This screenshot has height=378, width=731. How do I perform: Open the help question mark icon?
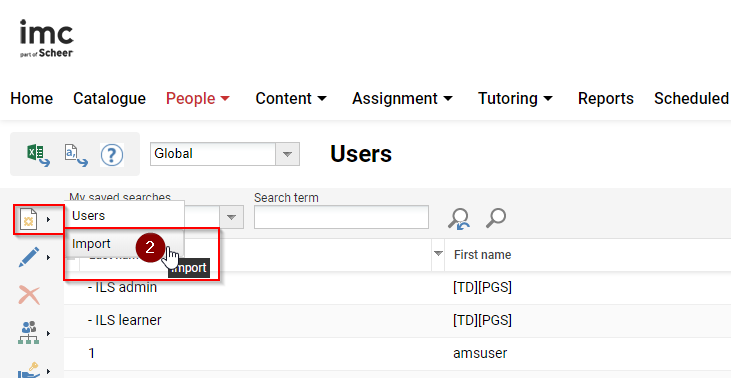coord(112,155)
